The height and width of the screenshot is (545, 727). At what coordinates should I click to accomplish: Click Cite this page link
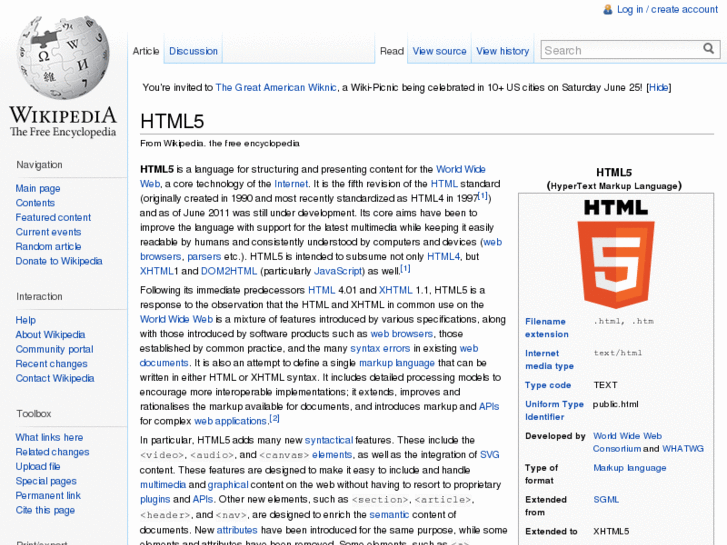[x=45, y=510]
